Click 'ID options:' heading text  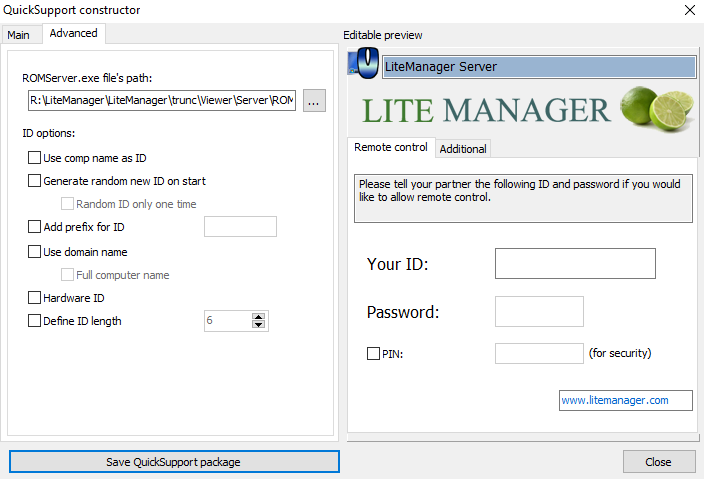point(48,133)
